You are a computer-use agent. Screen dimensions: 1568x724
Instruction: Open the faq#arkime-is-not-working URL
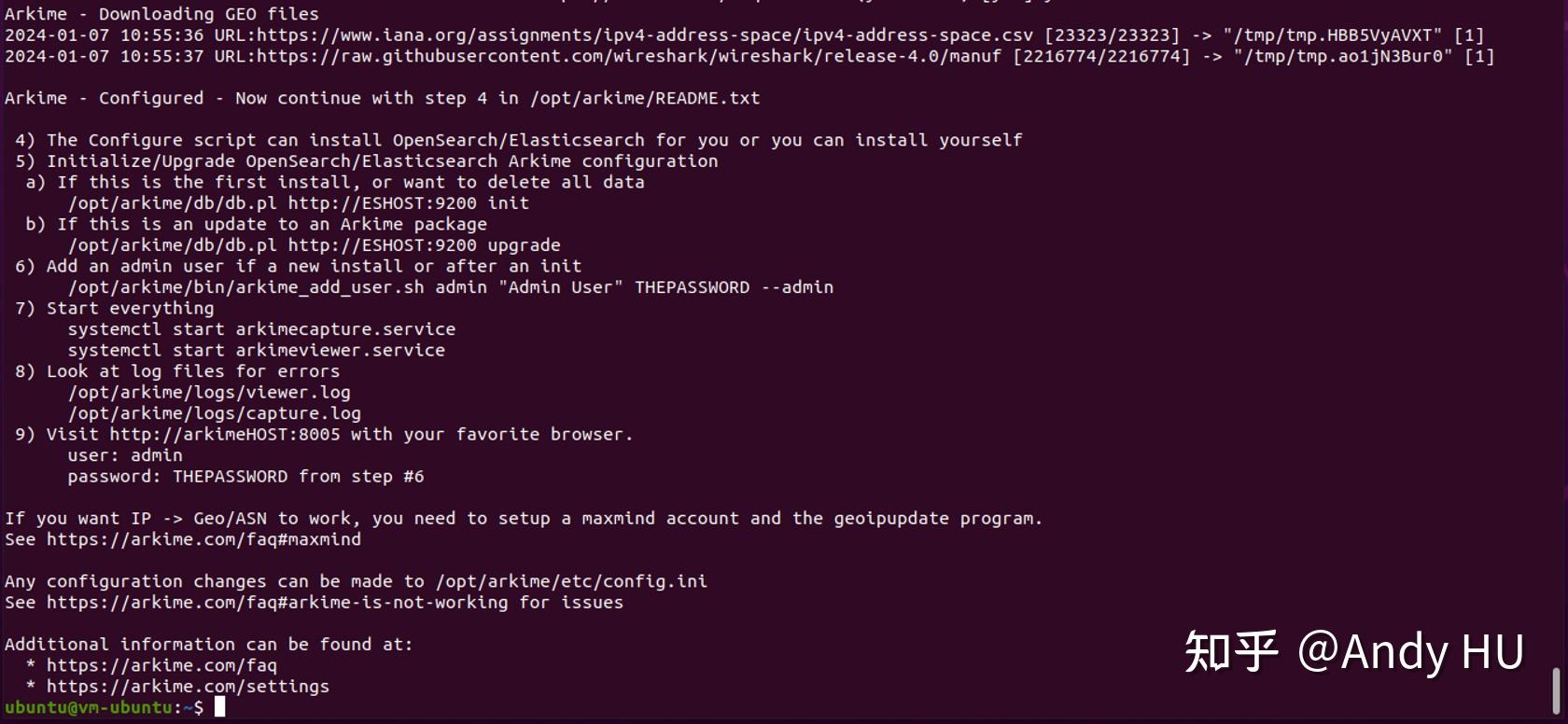pos(277,603)
